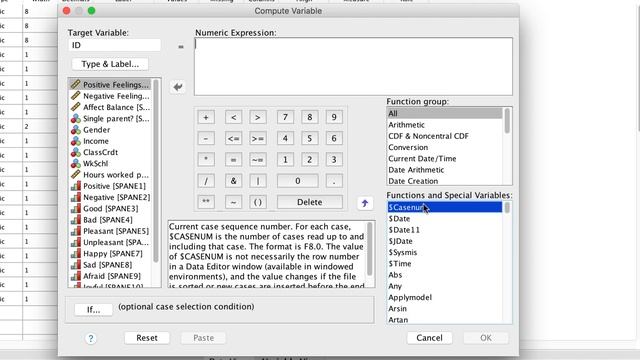Click the exponent ** key

point(206,202)
